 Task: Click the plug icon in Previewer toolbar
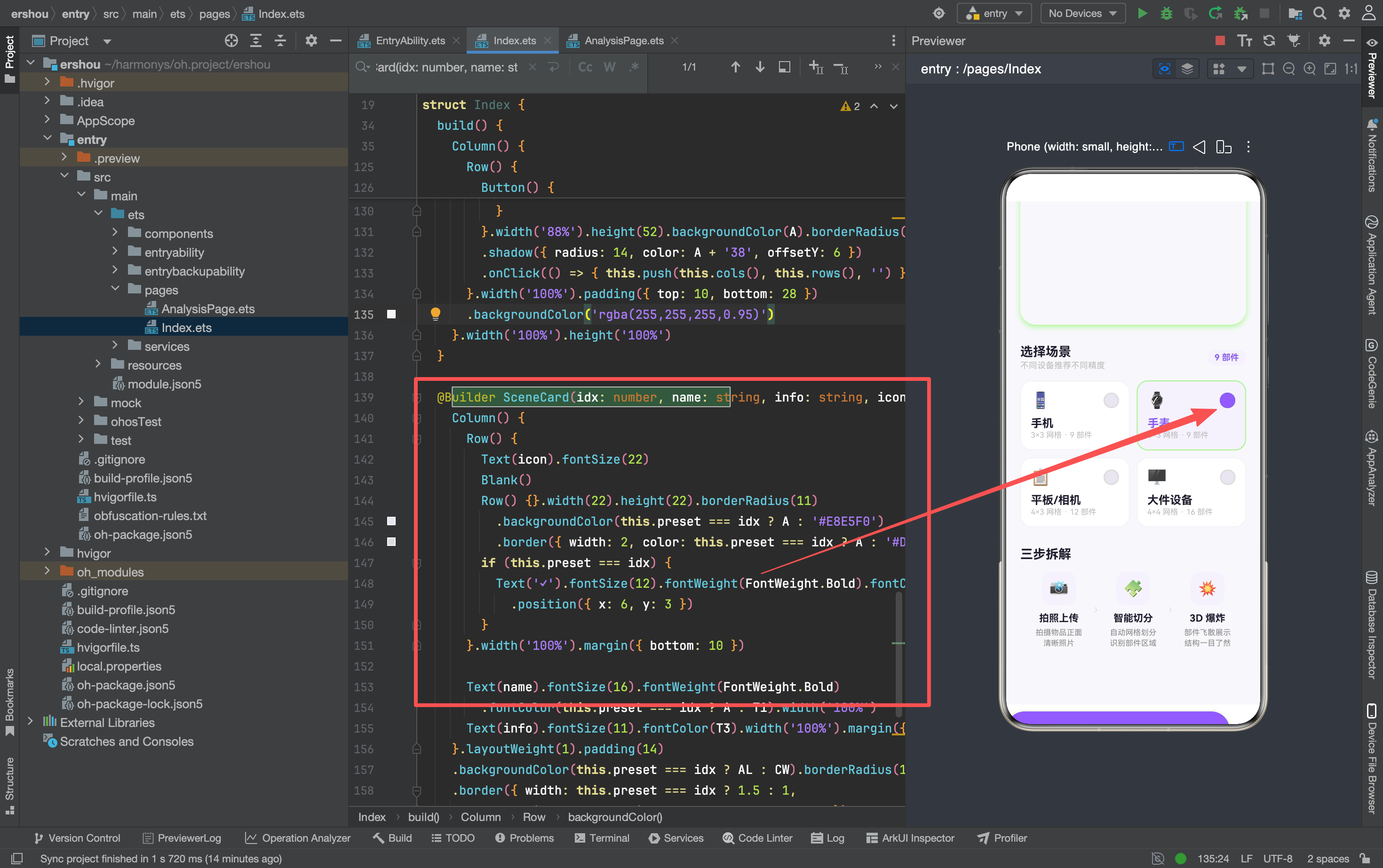click(x=1294, y=40)
